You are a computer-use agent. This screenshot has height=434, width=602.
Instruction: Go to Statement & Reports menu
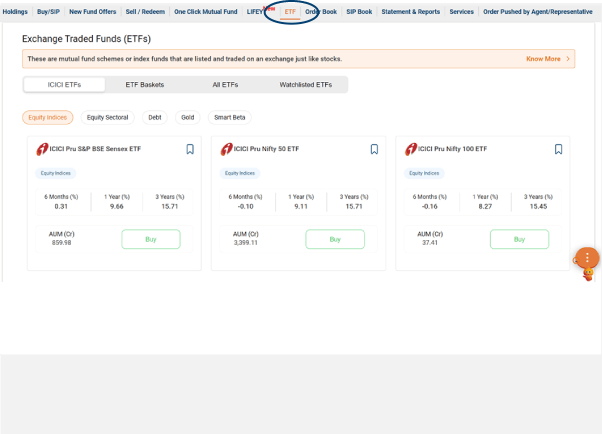coord(409,12)
